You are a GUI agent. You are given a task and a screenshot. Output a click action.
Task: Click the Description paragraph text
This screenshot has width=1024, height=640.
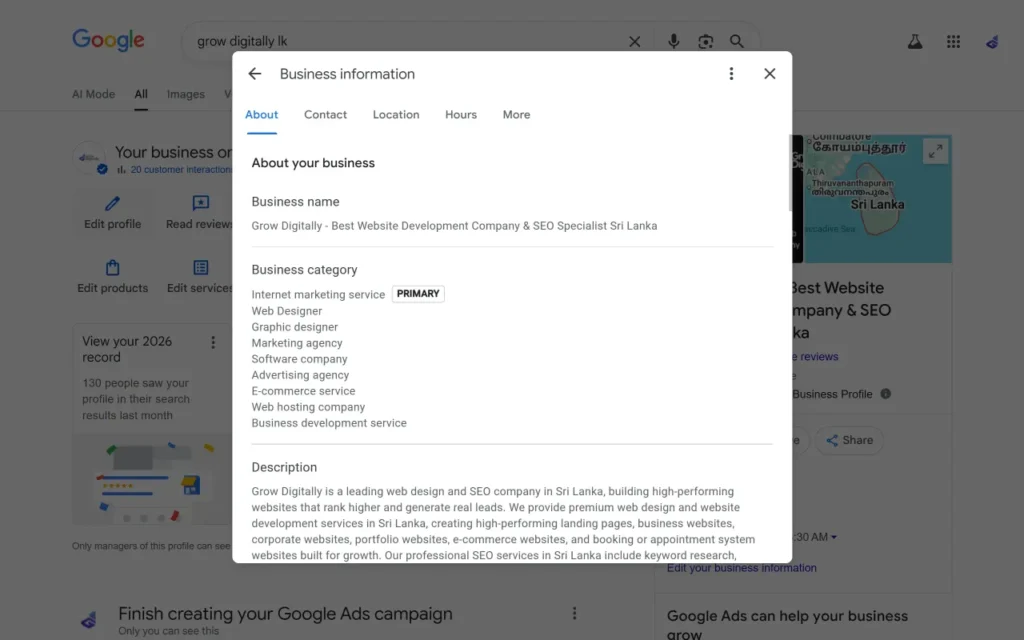504,523
